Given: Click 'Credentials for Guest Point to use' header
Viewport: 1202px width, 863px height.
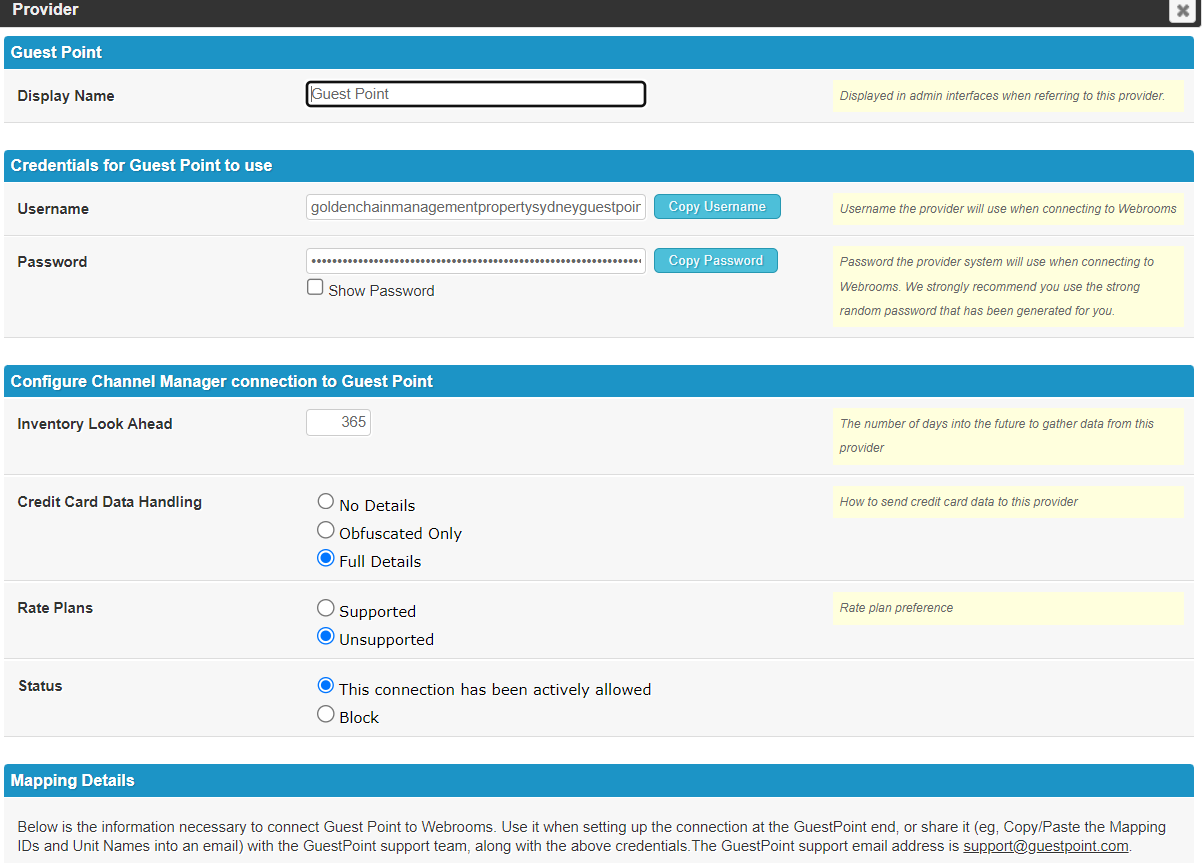Looking at the screenshot, I should coord(599,165).
